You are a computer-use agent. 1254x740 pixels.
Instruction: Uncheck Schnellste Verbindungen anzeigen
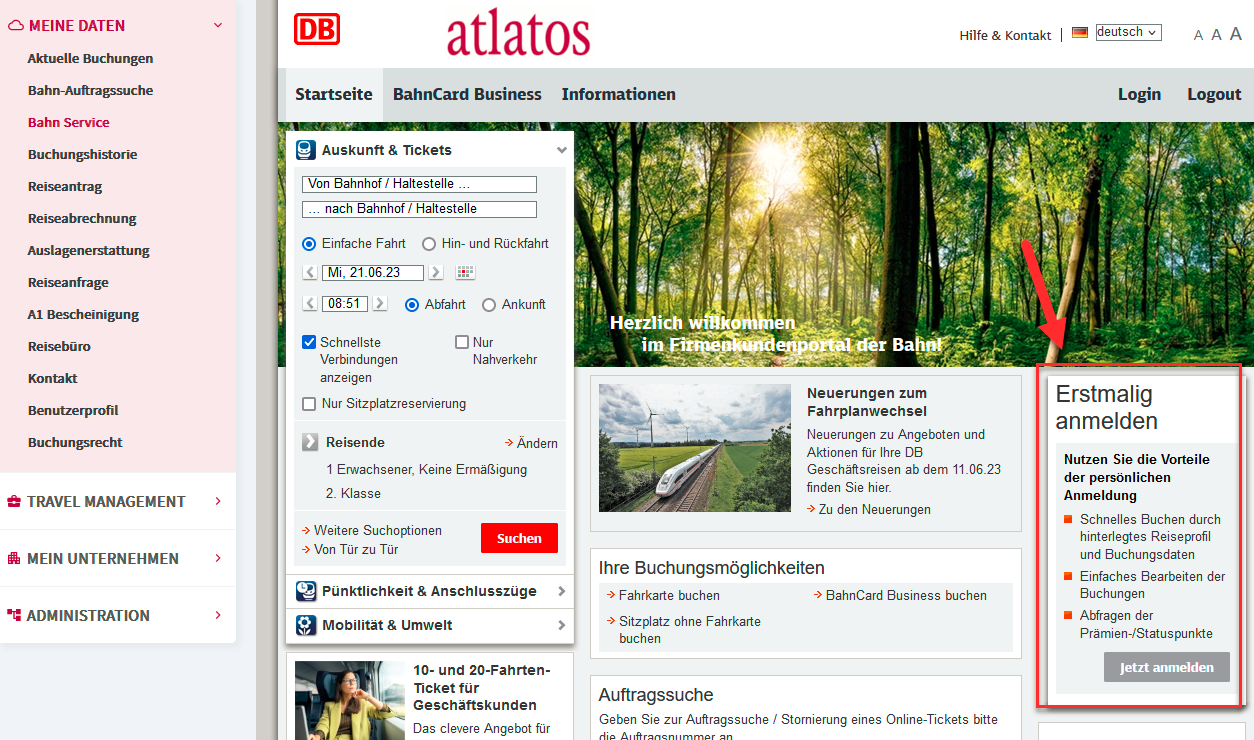point(309,342)
